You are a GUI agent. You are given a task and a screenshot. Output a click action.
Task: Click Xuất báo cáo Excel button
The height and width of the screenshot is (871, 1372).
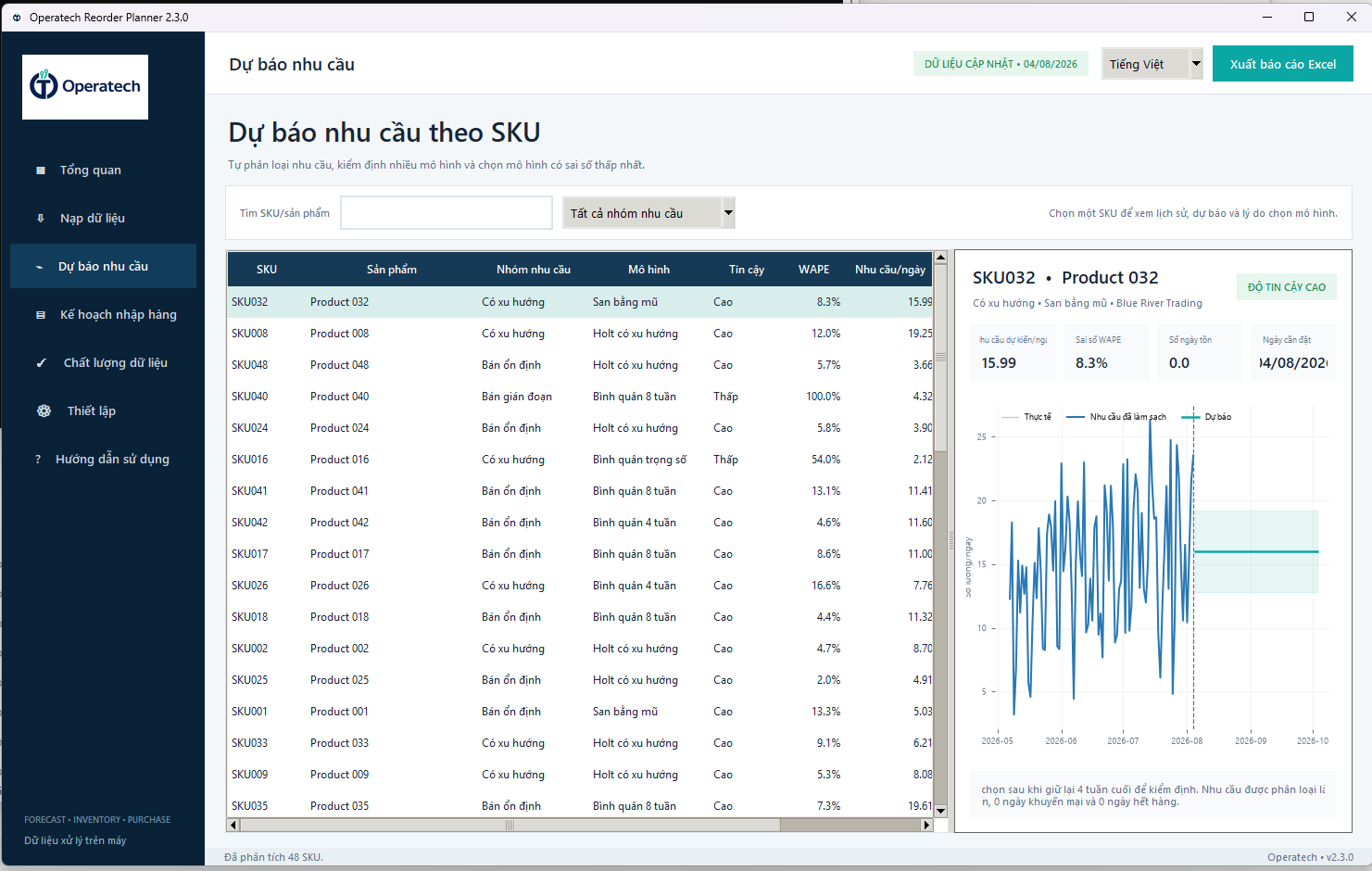(x=1283, y=64)
